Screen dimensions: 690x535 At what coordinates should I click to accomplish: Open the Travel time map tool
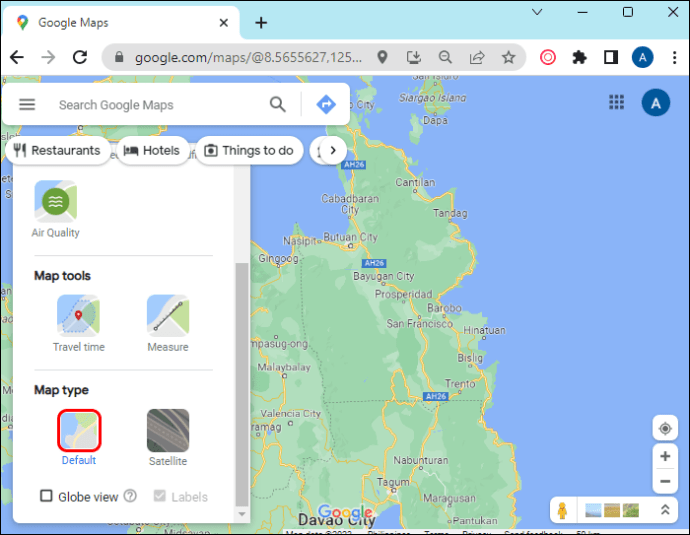[78, 315]
